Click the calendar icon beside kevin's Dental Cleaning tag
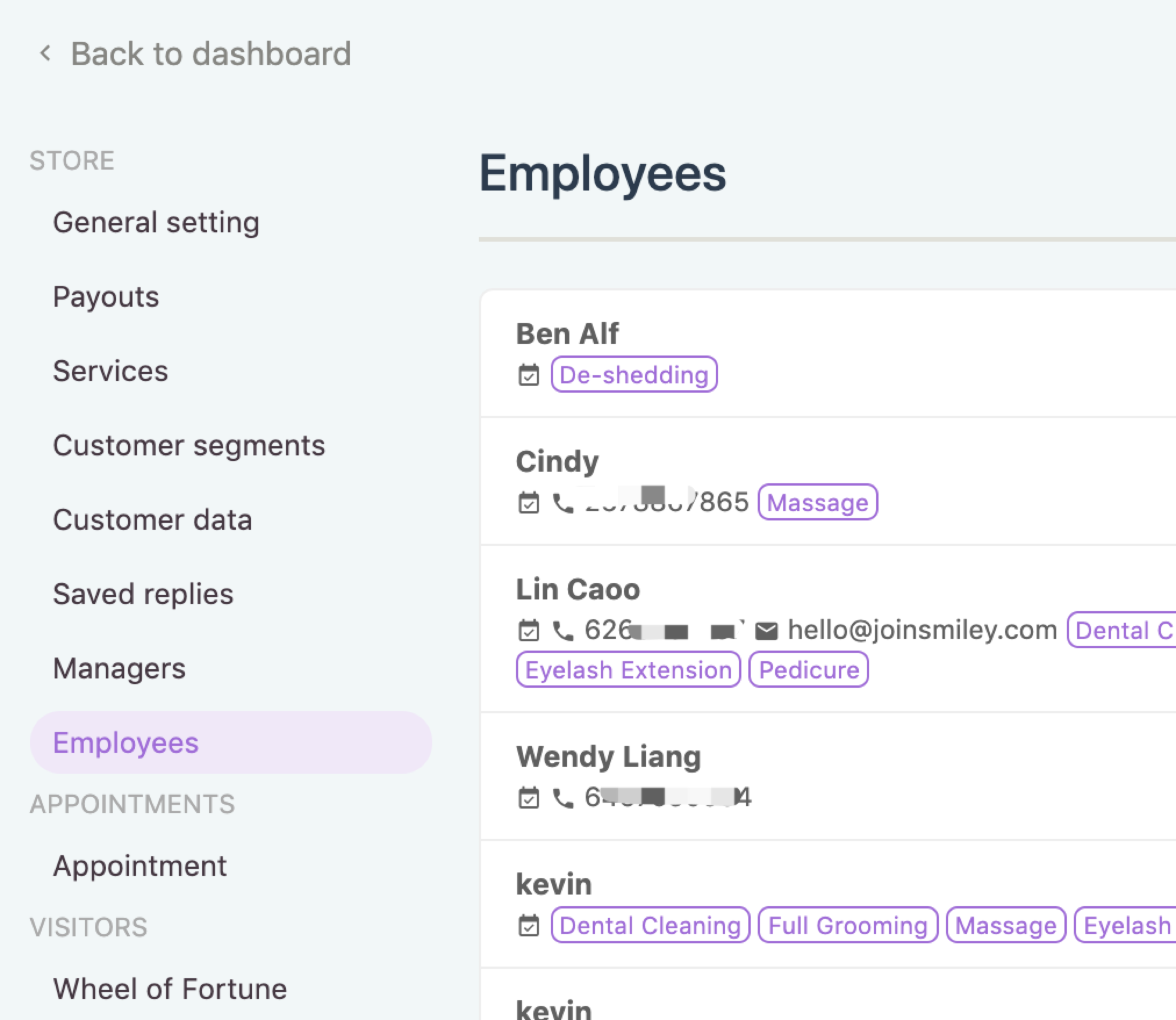1176x1020 pixels. 529,925
